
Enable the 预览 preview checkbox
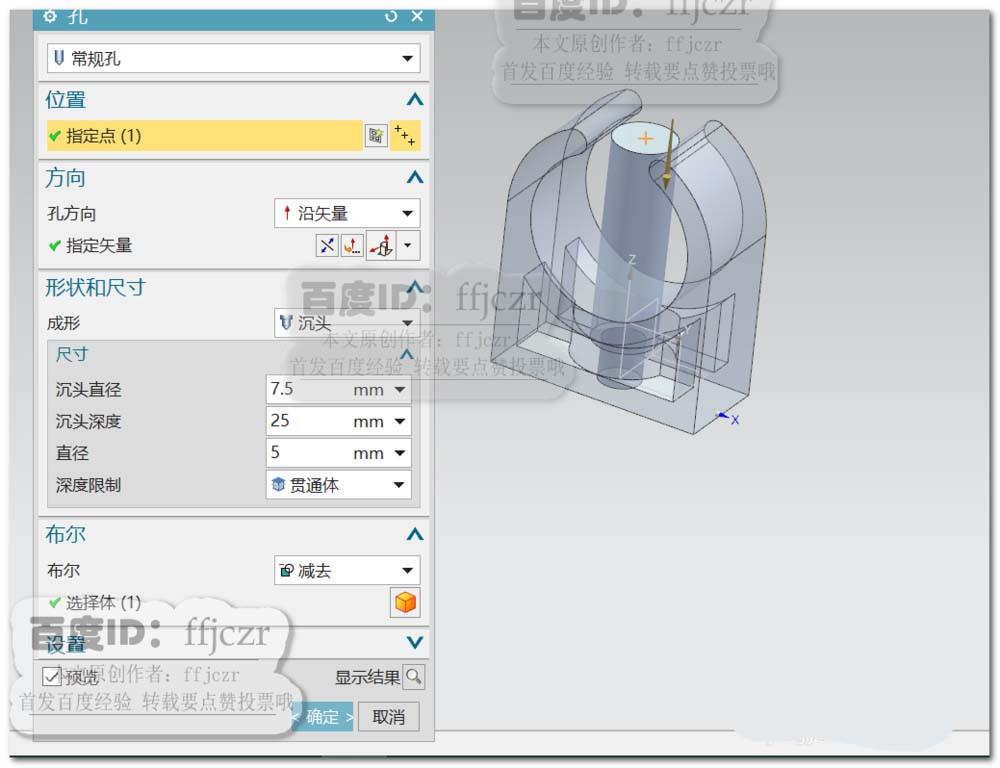(x=51, y=677)
